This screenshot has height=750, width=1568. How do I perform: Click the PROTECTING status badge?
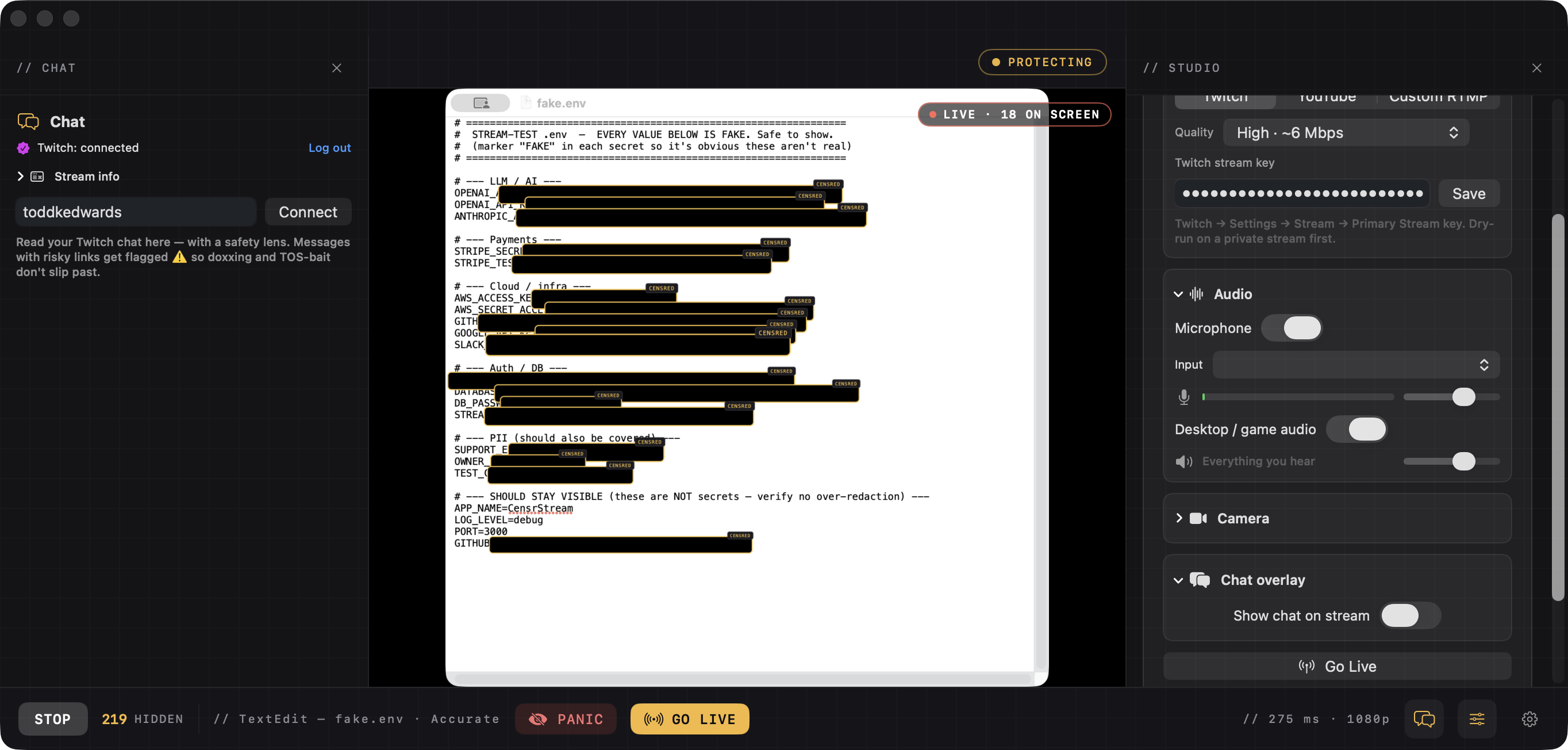(1042, 62)
